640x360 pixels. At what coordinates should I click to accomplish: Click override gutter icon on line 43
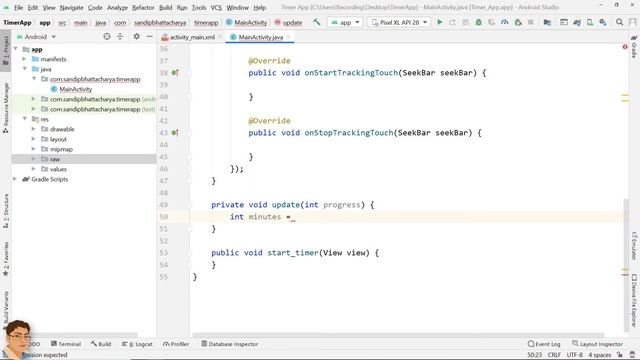click(x=175, y=133)
